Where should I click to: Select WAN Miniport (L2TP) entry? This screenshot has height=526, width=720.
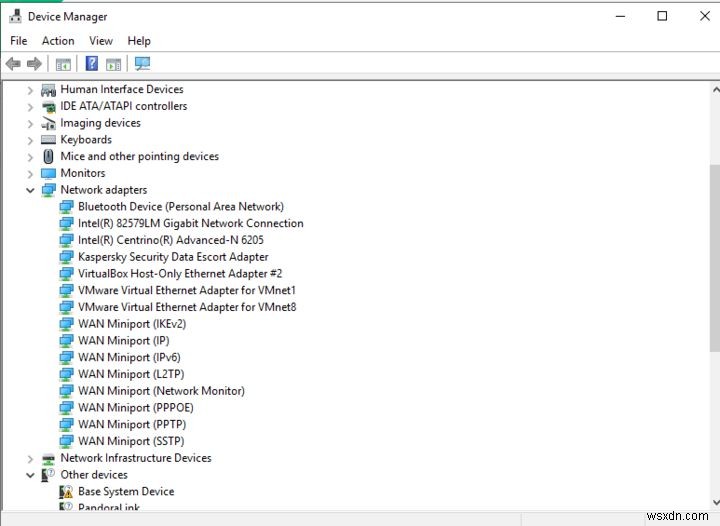[131, 374]
